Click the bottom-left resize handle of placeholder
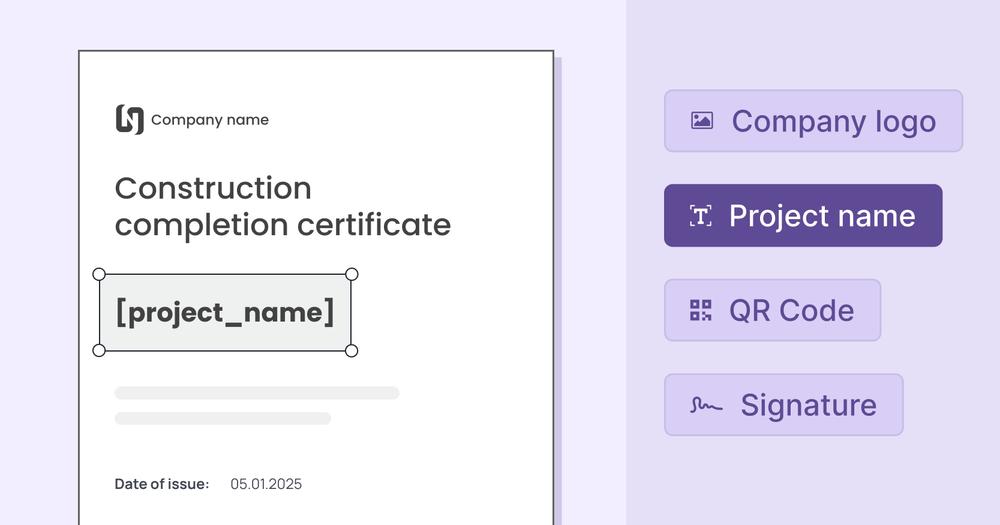The image size is (1000, 525). pos(99,350)
